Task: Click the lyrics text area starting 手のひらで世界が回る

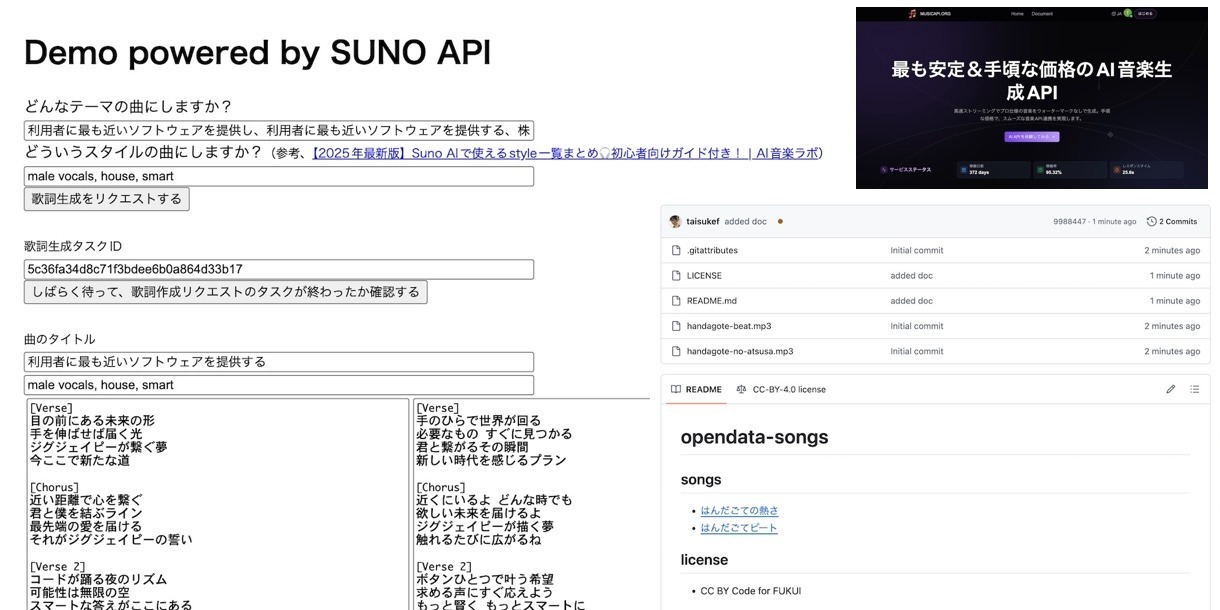Action: [531, 504]
